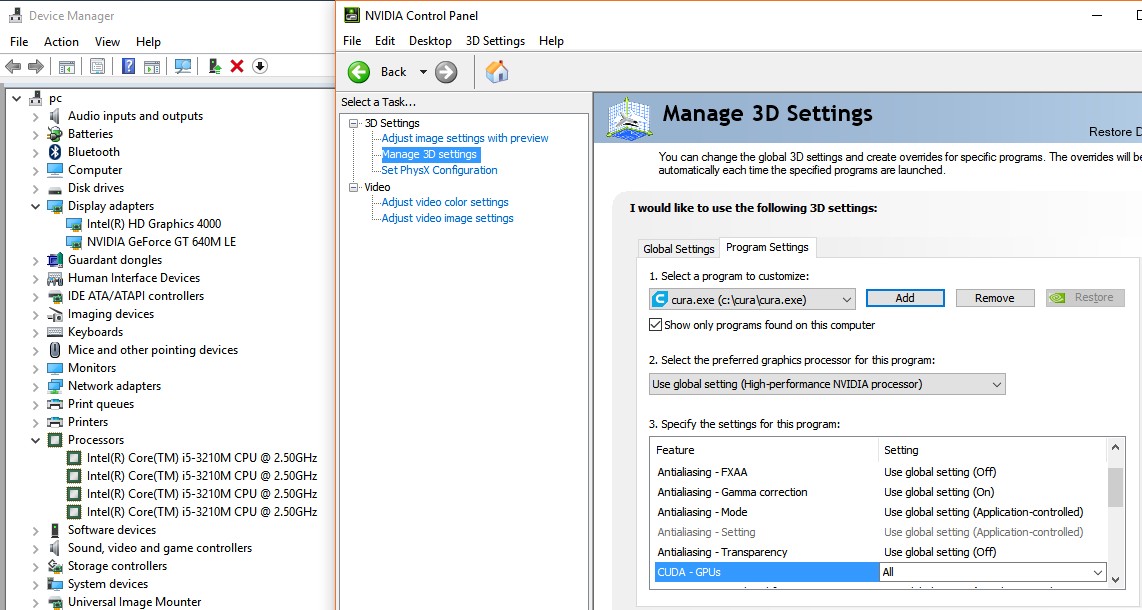Click the Scan for hardware changes icon
The height and width of the screenshot is (610, 1142).
tap(183, 66)
